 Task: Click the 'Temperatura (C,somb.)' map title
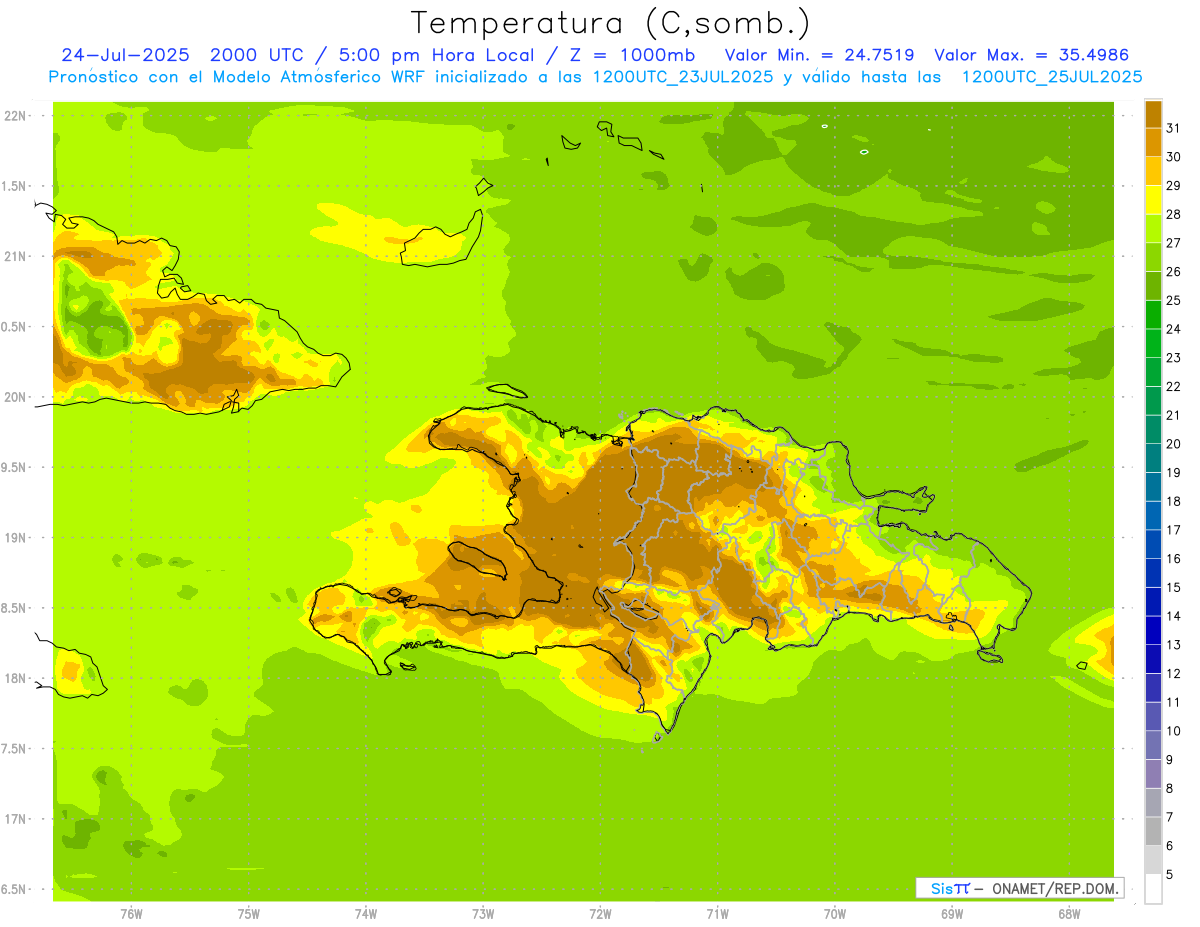(611, 23)
